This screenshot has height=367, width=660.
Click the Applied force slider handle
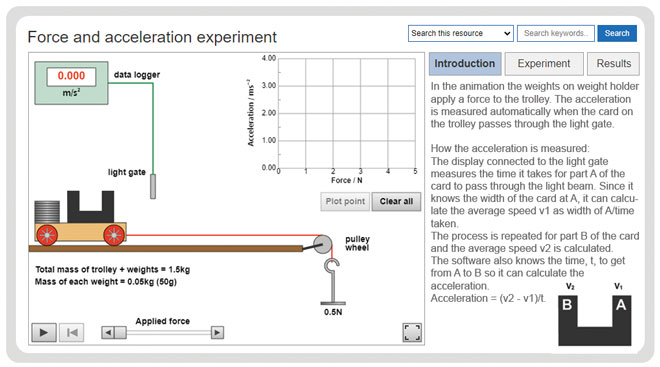click(x=120, y=332)
